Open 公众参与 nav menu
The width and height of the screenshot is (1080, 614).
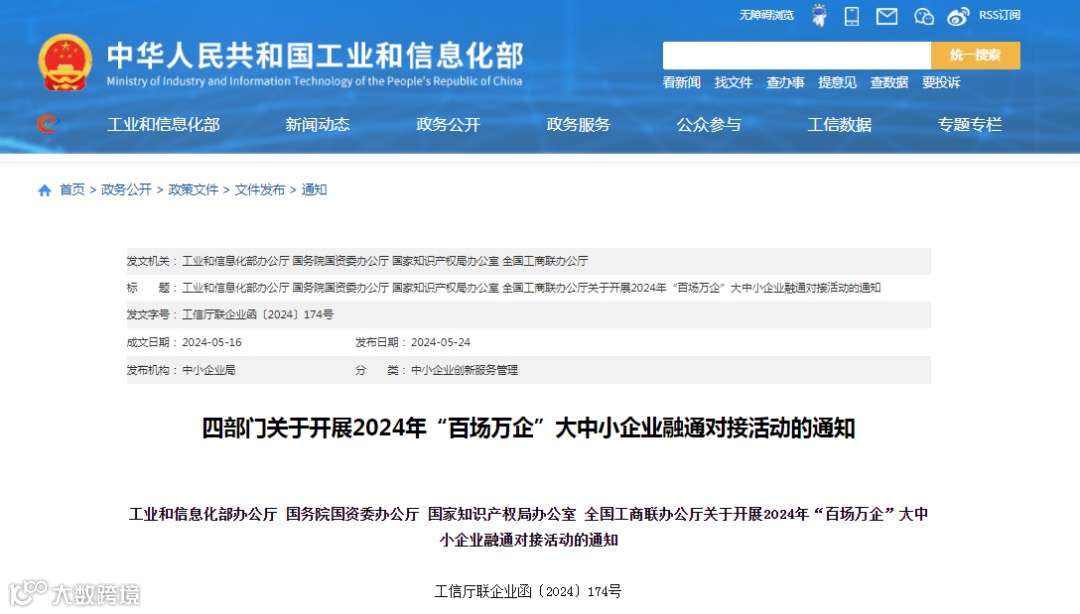coord(709,125)
